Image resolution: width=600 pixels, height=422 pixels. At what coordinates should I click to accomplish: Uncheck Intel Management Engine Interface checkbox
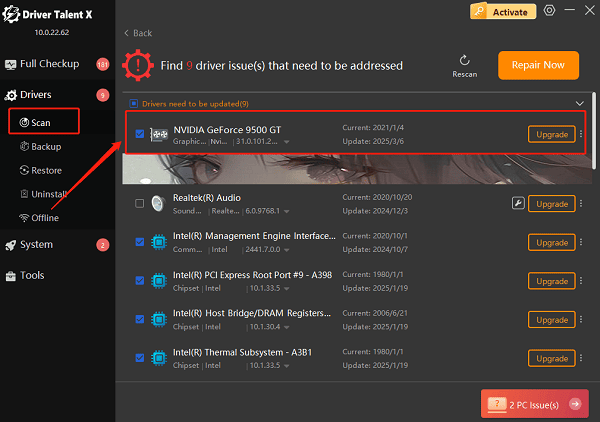pyautogui.click(x=140, y=242)
